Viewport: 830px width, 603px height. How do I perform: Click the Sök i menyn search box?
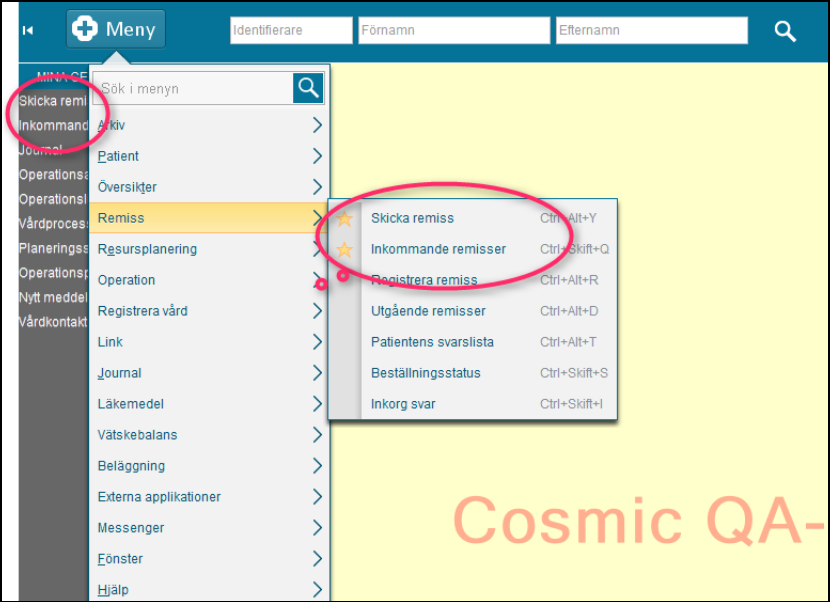pyautogui.click(x=195, y=89)
